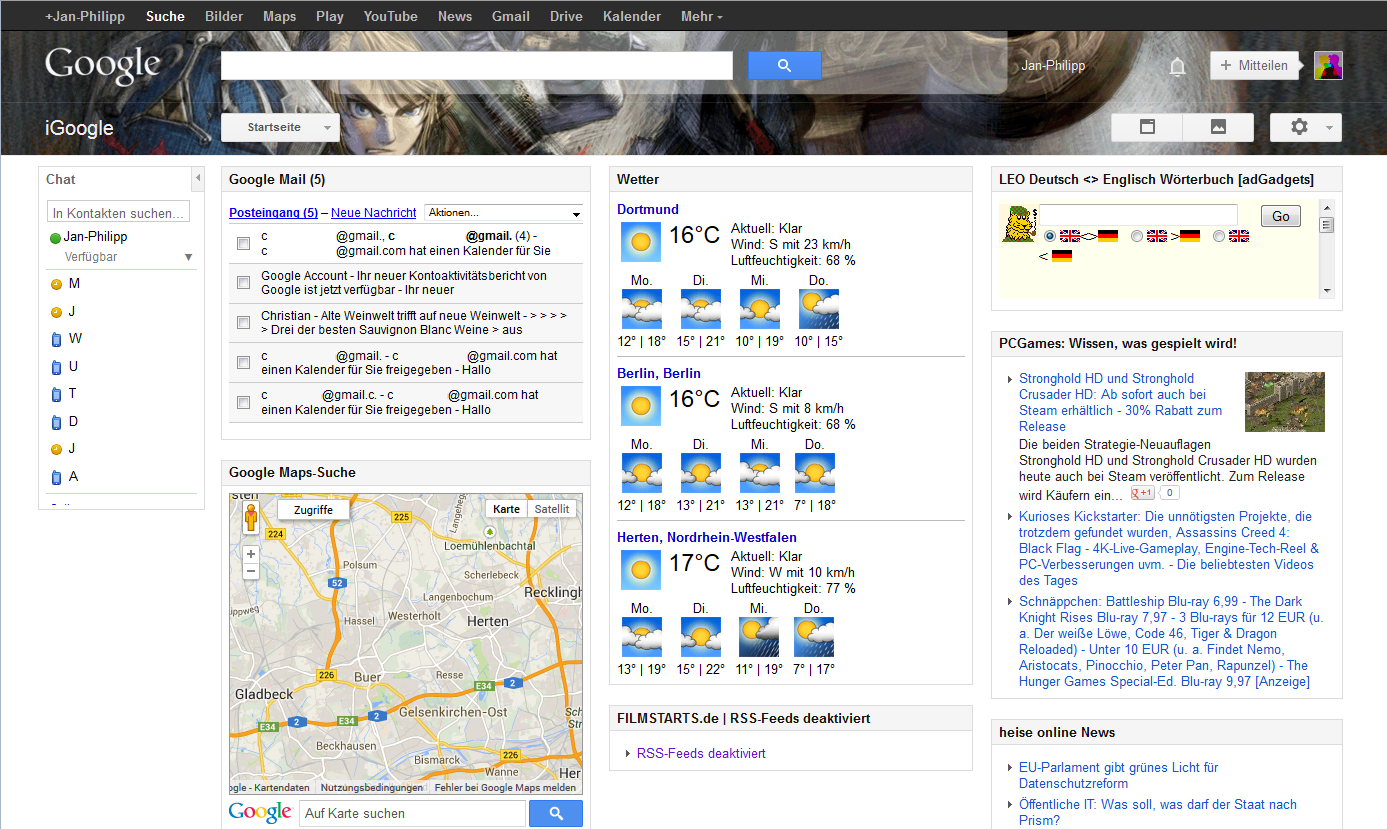Click Berlin's current weather sun icon
Viewport: 1387px width, 829px height.
coord(641,406)
